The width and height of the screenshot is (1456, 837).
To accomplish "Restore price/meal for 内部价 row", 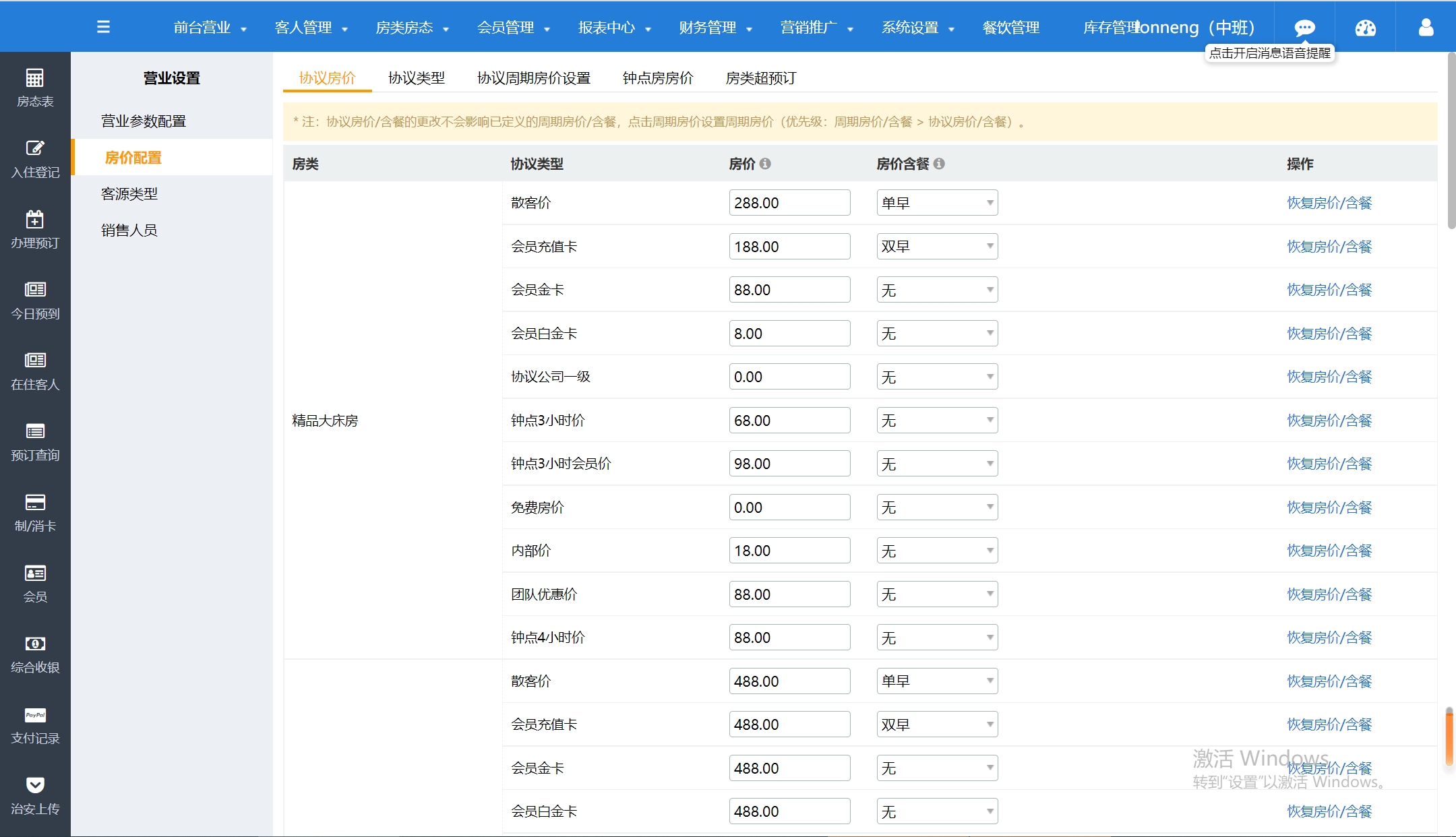I will pyautogui.click(x=1329, y=551).
